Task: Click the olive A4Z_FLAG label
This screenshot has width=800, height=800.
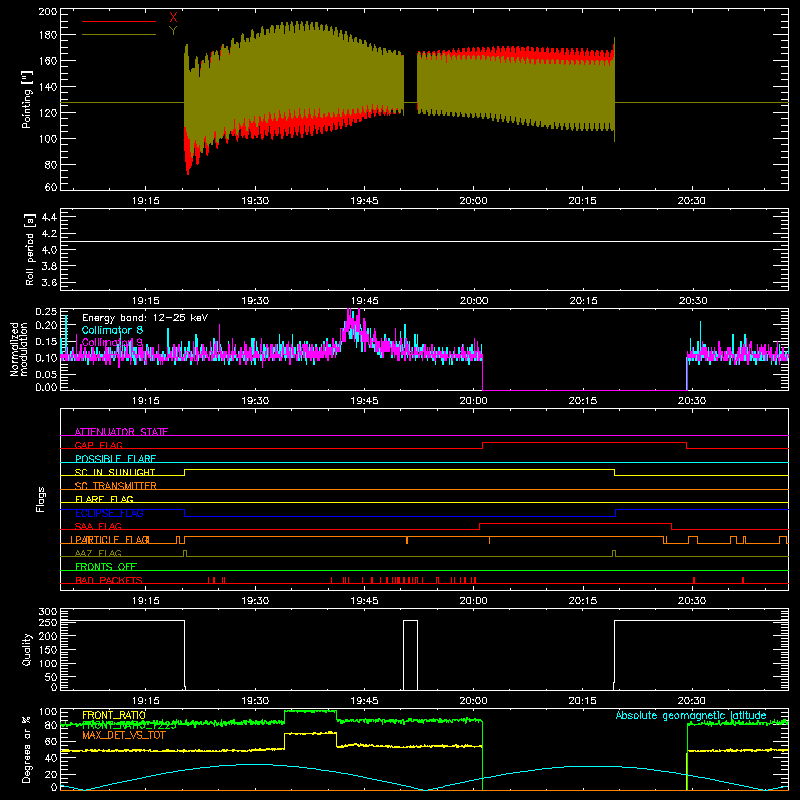Action: pos(98,553)
